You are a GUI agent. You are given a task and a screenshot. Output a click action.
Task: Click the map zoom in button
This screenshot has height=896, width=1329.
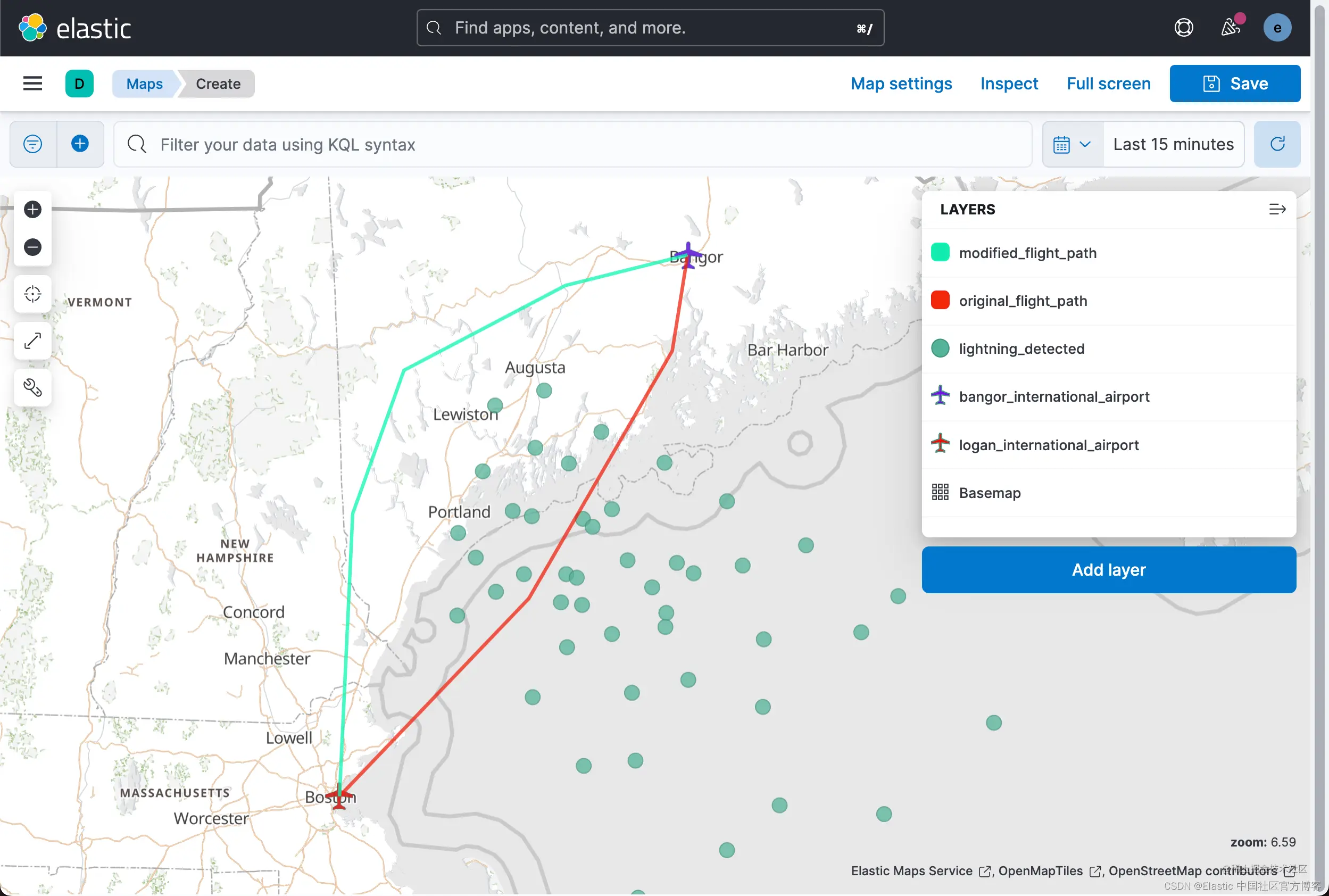click(x=32, y=210)
